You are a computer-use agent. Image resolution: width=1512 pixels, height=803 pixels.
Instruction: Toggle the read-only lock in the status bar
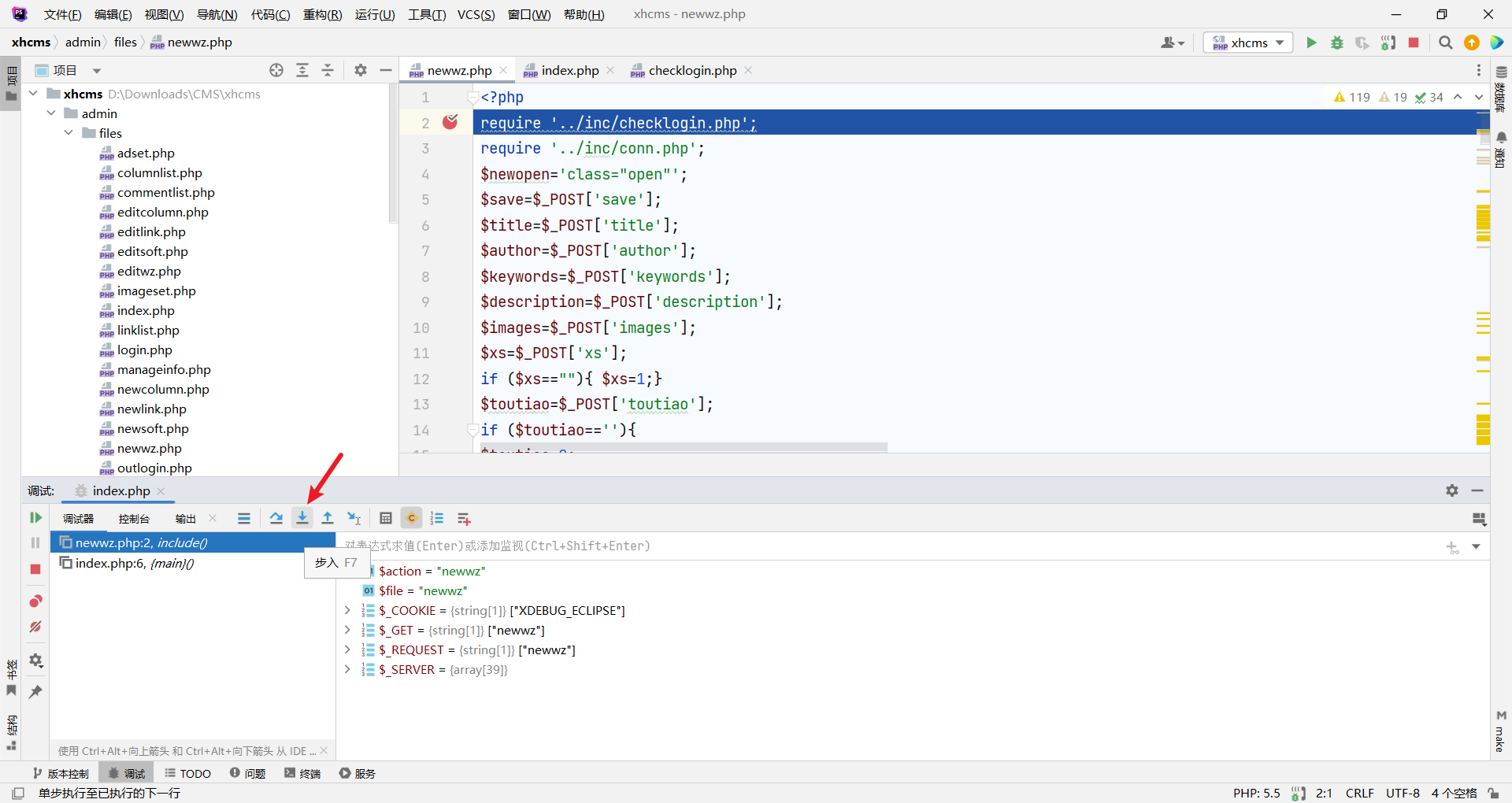coord(1493,794)
